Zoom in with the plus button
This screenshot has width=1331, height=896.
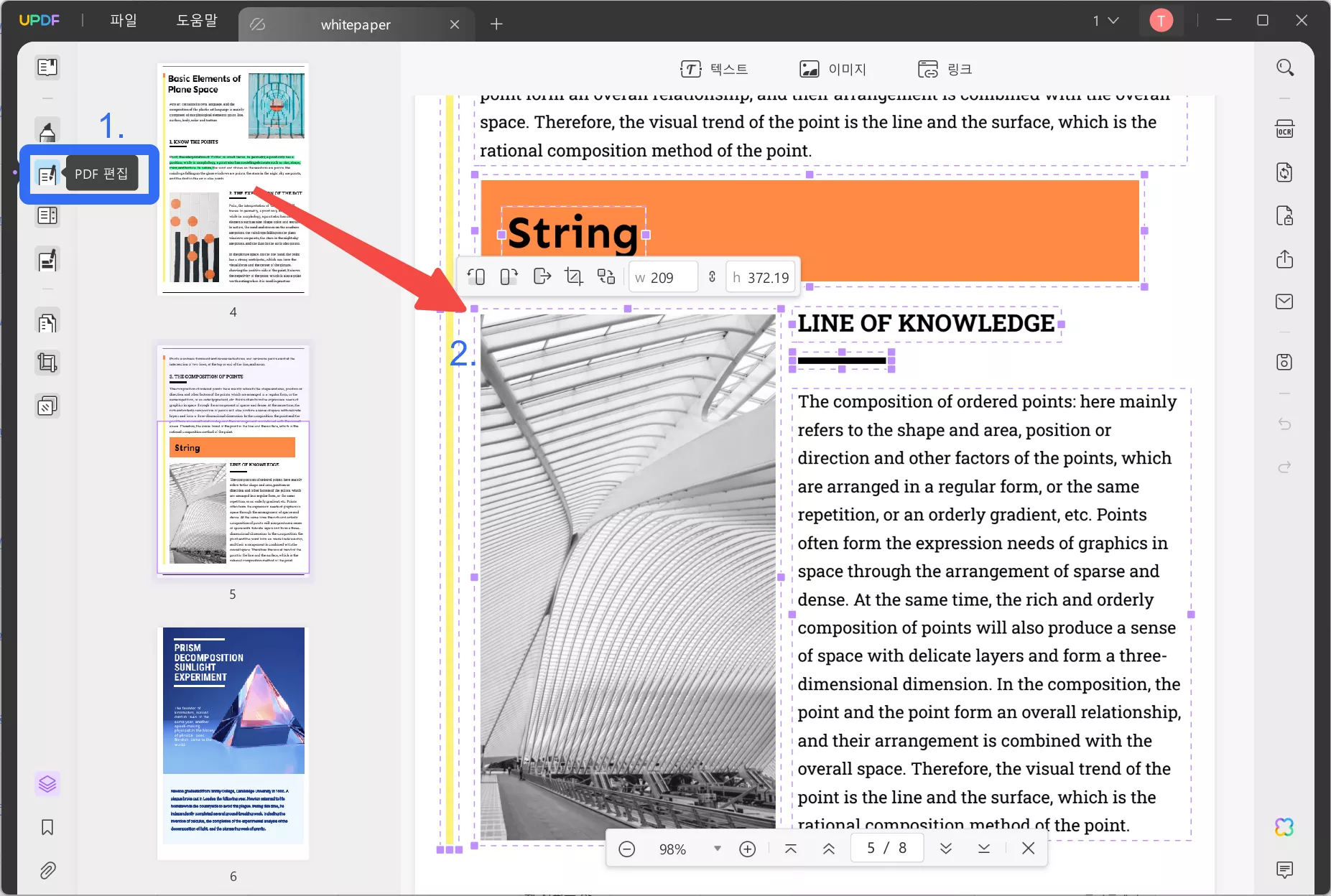click(747, 849)
